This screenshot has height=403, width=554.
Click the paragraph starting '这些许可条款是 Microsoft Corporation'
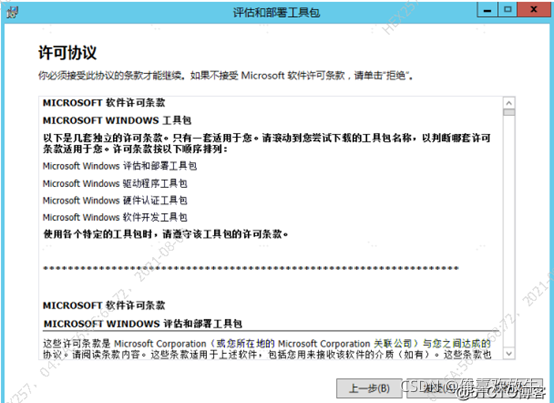(267, 349)
